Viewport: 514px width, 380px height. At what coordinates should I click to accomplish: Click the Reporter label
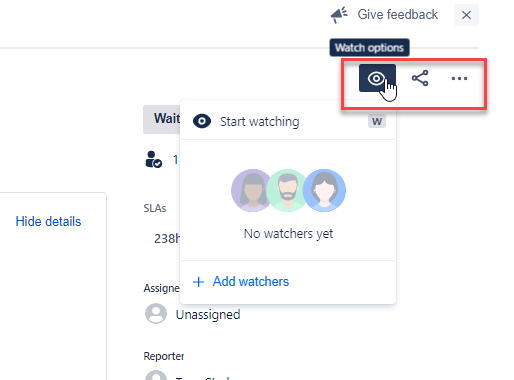(164, 356)
